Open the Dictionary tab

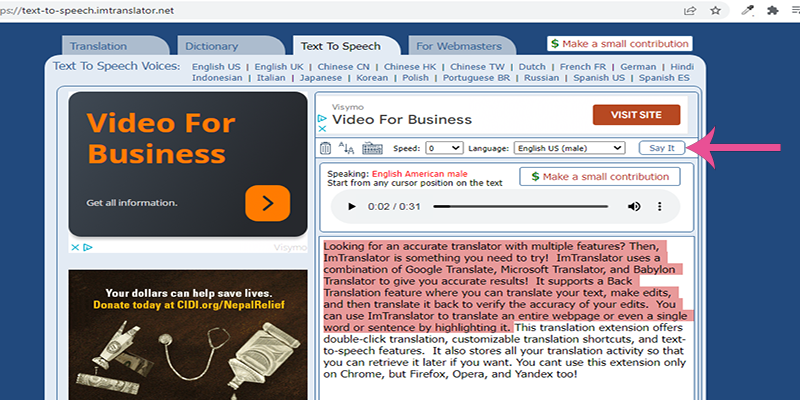click(x=229, y=46)
